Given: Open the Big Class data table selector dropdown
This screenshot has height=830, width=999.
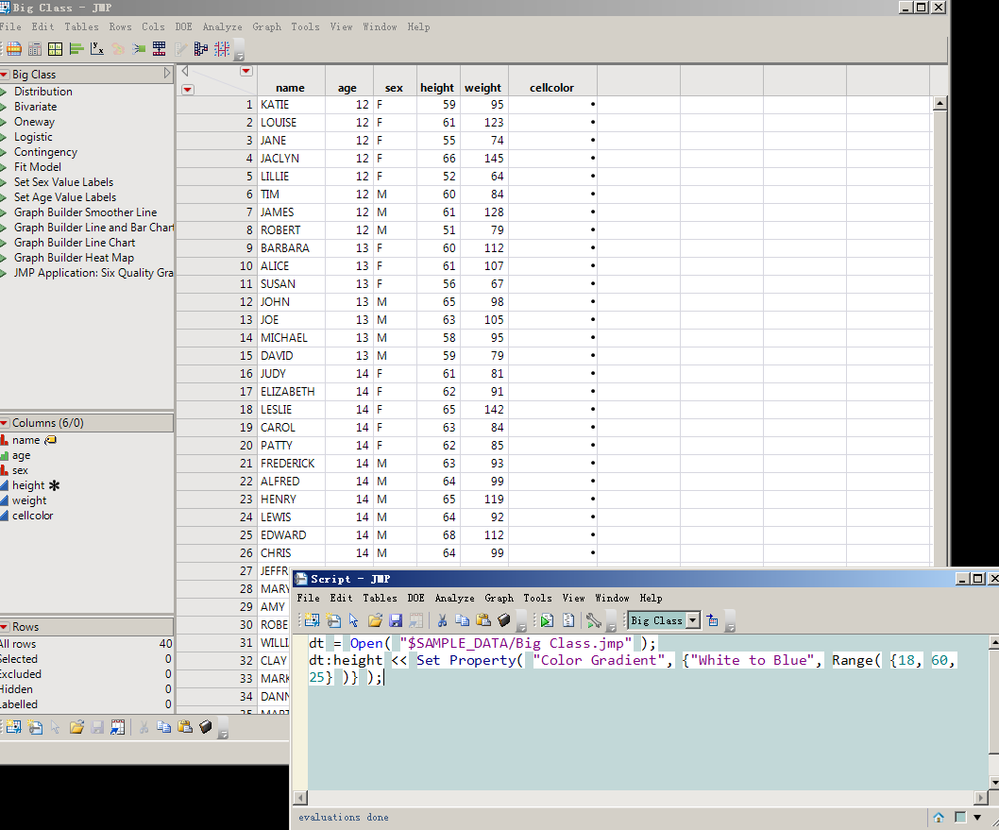Looking at the screenshot, I should [693, 621].
